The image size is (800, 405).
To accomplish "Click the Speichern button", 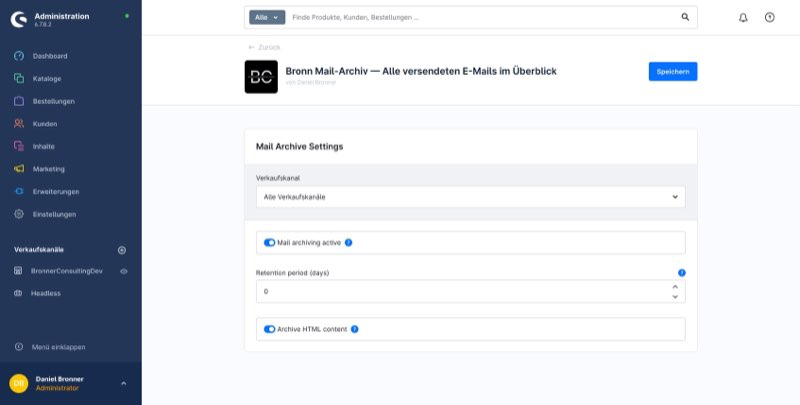I will coord(672,71).
